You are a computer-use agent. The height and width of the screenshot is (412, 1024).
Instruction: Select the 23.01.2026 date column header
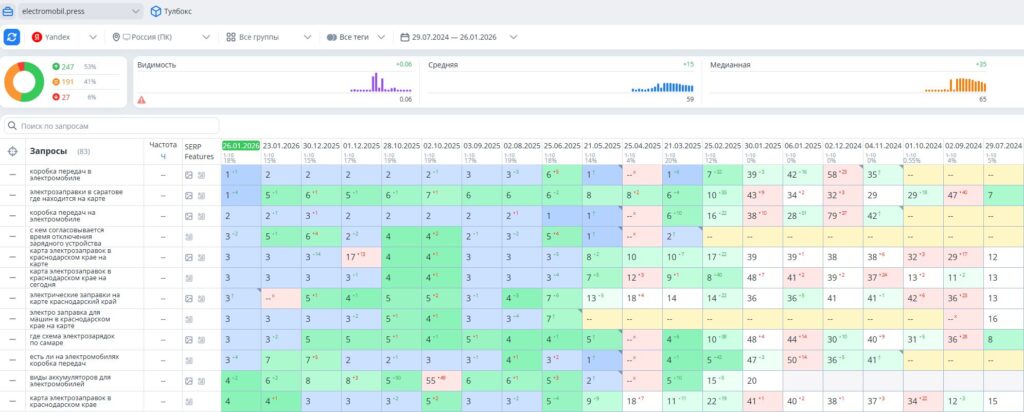point(281,145)
